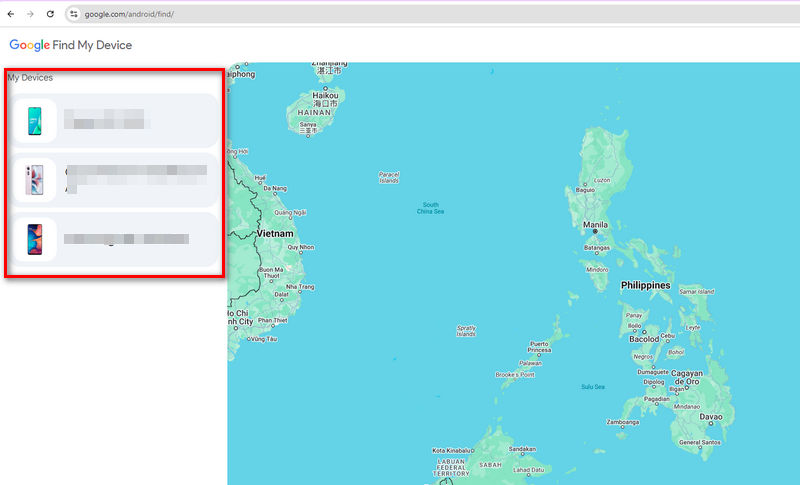The width and height of the screenshot is (800, 485).
Task: Click Spratly Islands label on map
Action: click(x=466, y=331)
